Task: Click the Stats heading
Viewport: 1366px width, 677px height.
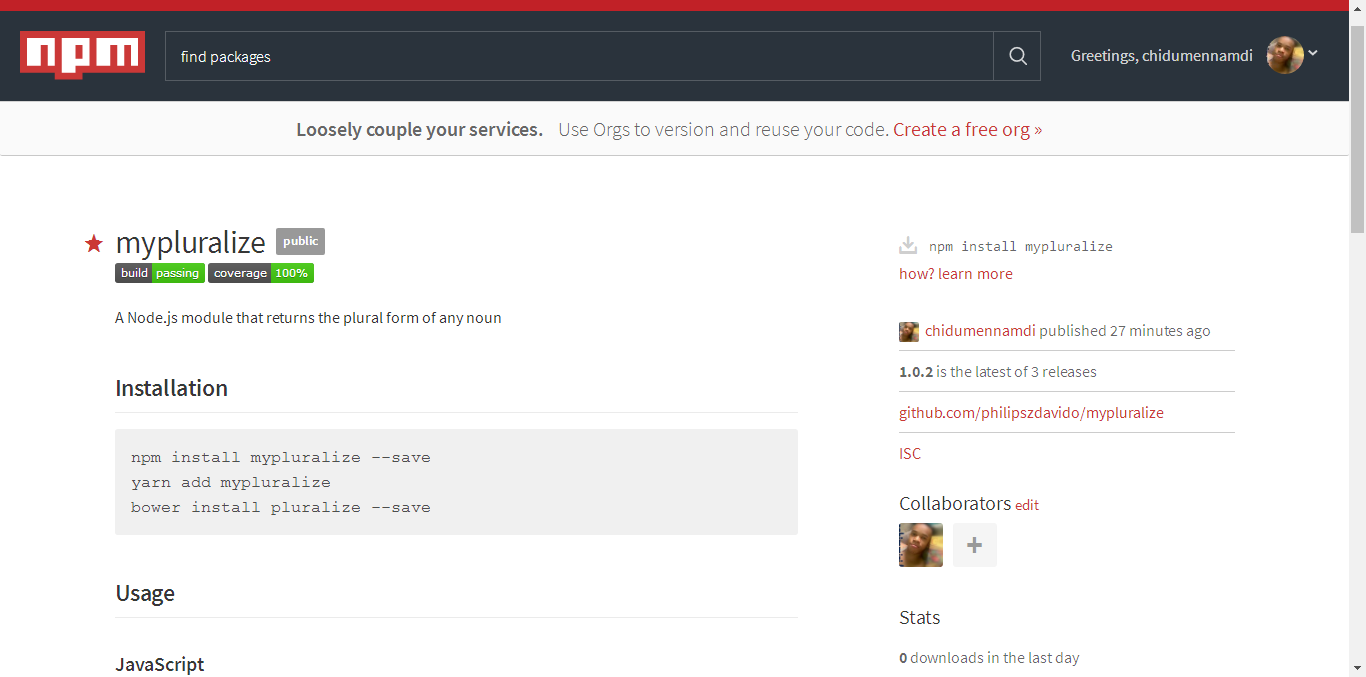Action: [920, 617]
